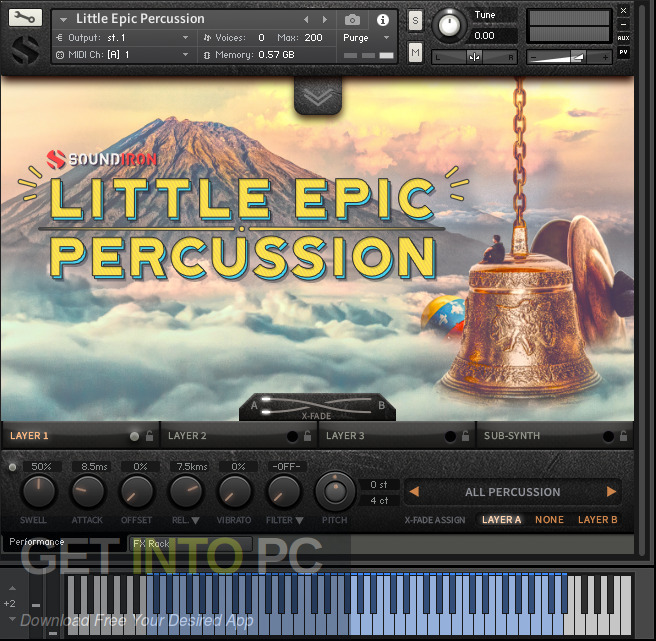This screenshot has width=656, height=641.
Task: Open snapshot view camera icon
Action: point(352,20)
